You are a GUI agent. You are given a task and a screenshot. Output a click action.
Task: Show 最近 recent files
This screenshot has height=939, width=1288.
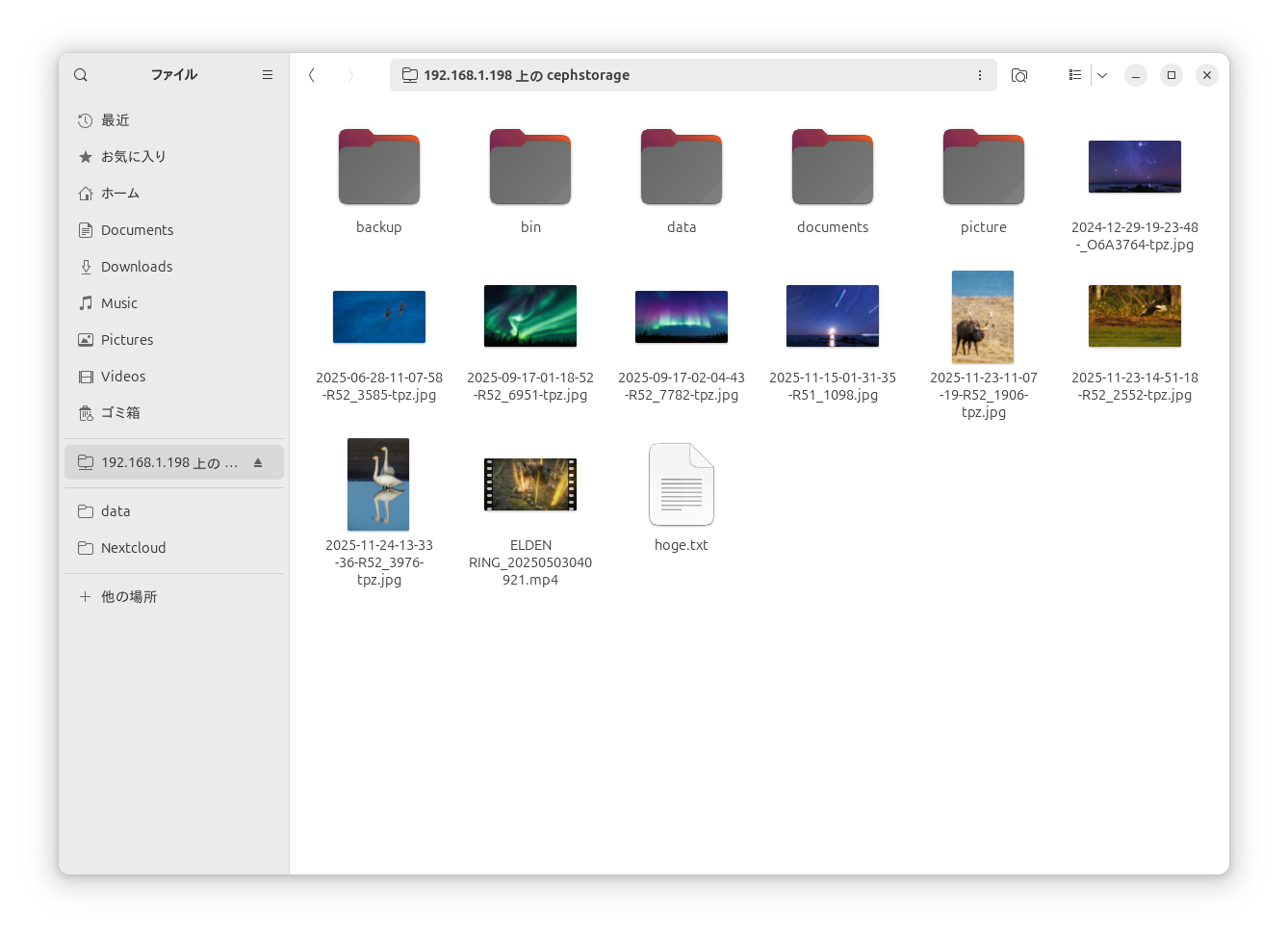pyautogui.click(x=116, y=120)
